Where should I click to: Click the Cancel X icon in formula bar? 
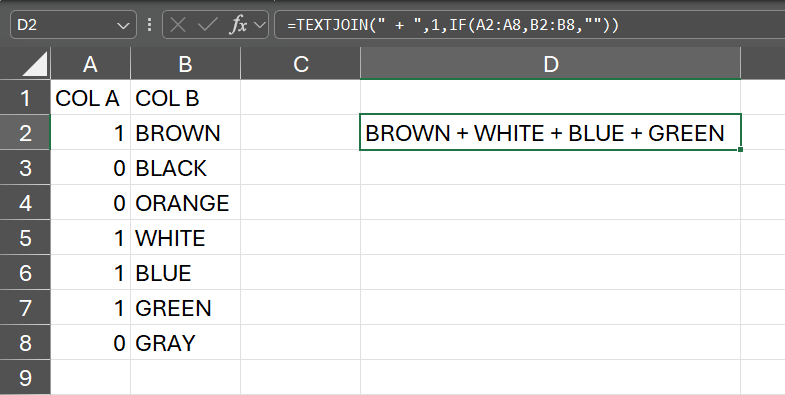click(178, 25)
